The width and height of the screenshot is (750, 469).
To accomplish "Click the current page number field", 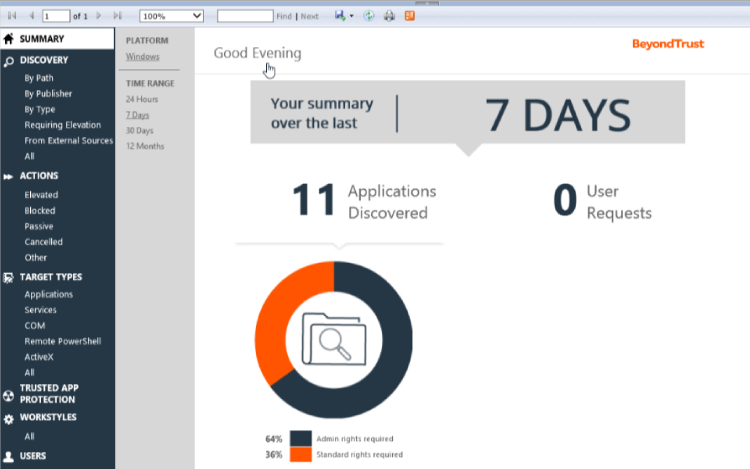I will (56, 16).
